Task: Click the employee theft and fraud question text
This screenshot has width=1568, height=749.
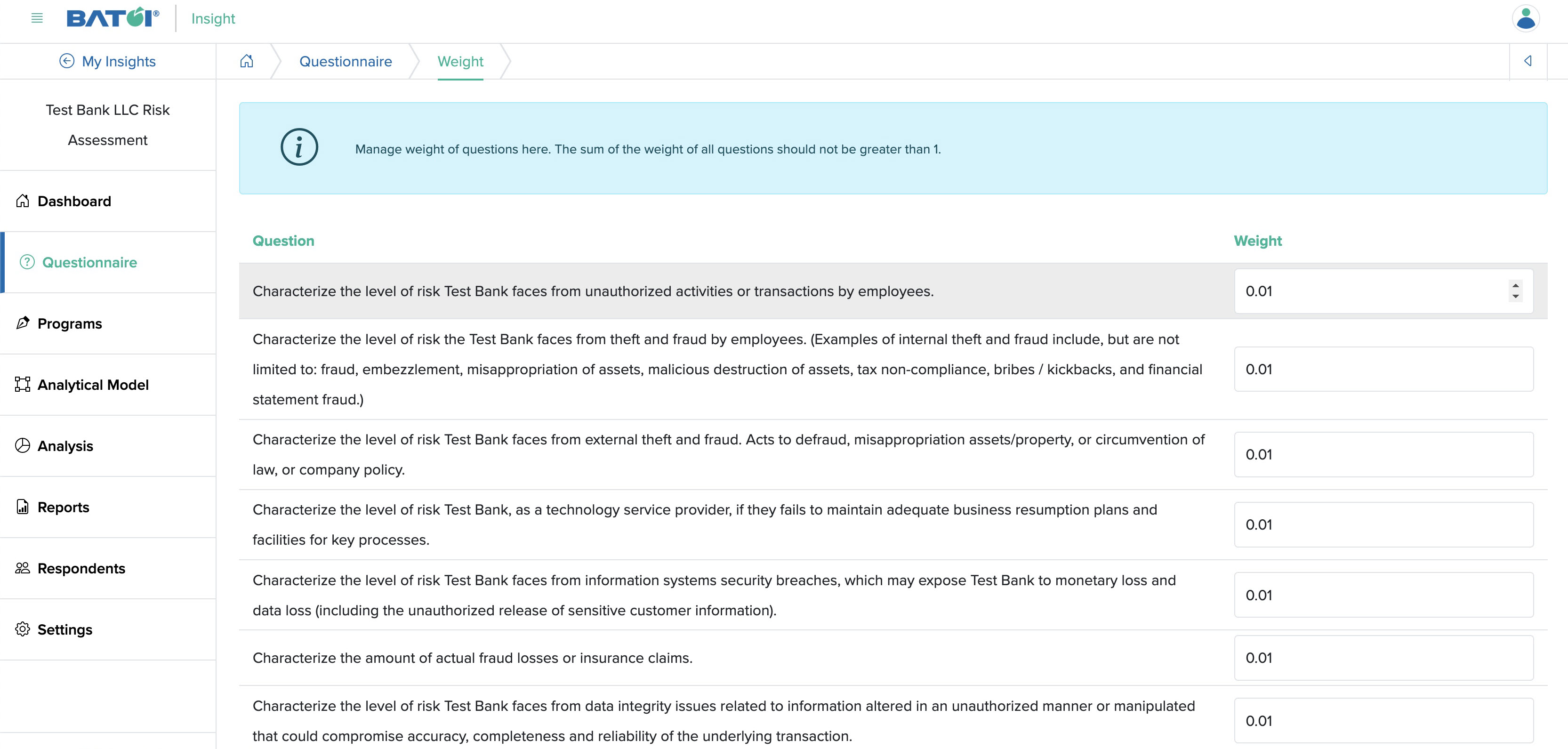Action: (x=727, y=369)
